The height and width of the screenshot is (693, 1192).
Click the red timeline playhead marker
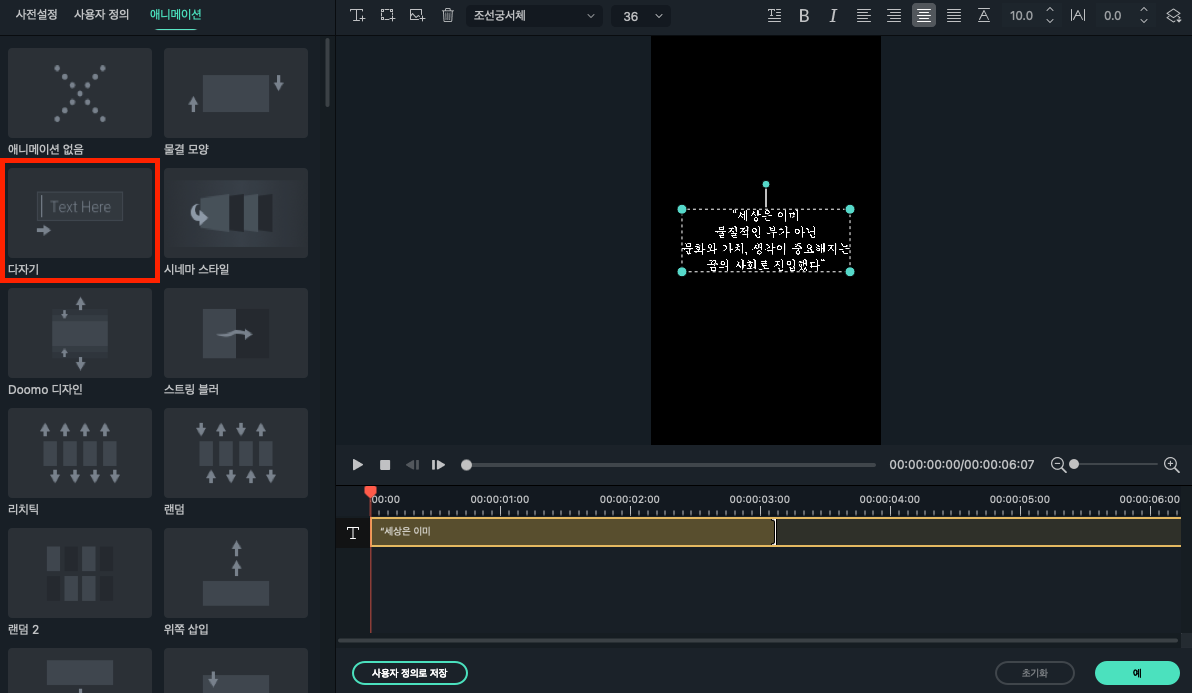click(x=370, y=492)
